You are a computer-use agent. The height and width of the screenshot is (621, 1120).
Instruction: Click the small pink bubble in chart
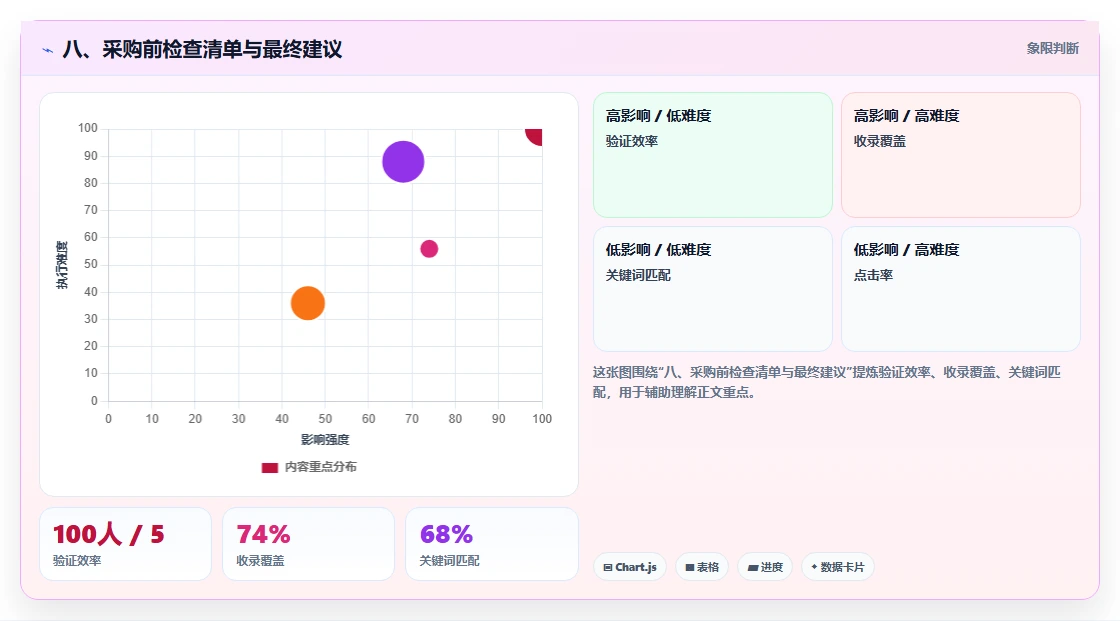[429, 249]
